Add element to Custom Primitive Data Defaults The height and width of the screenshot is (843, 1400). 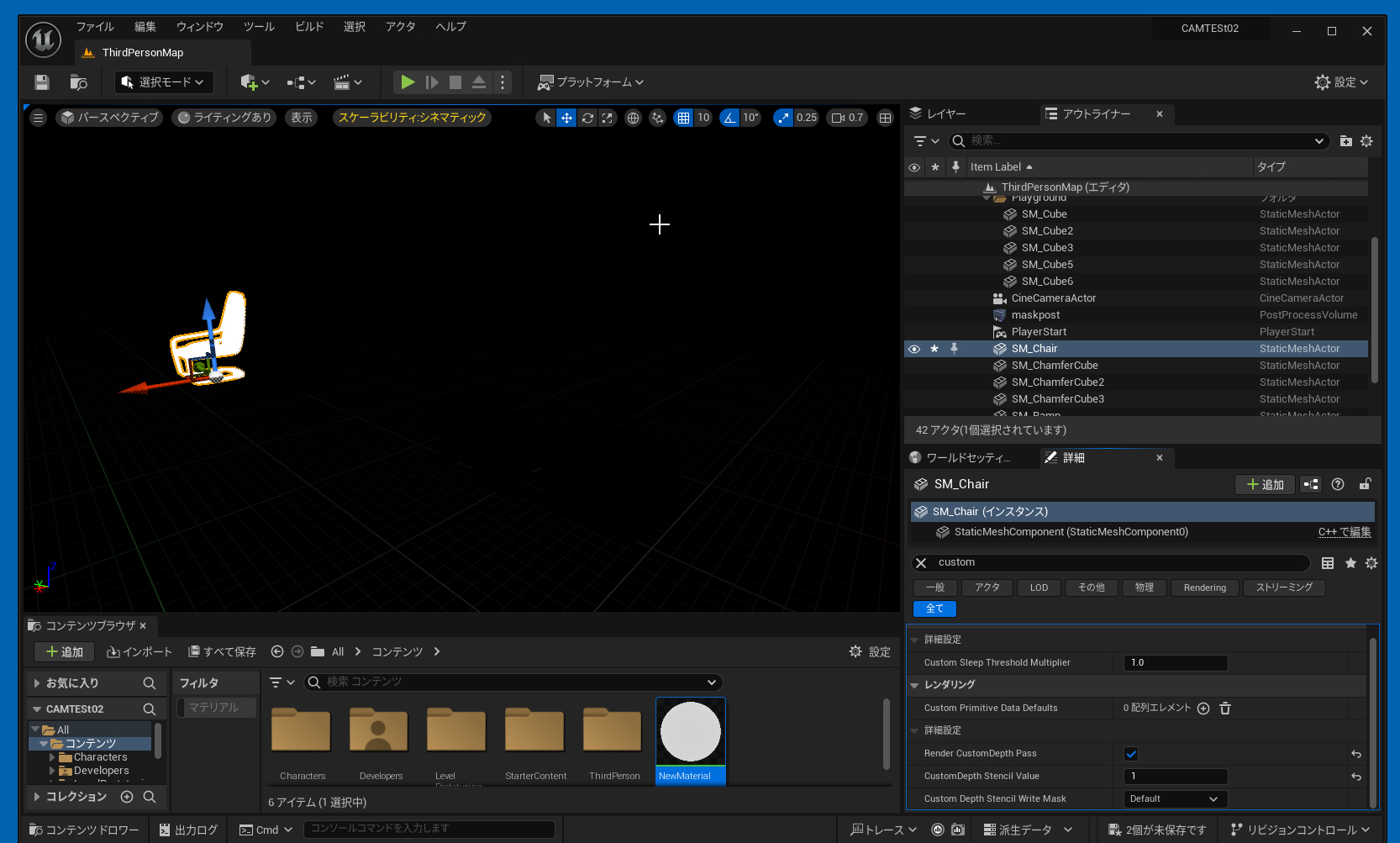point(1203,709)
